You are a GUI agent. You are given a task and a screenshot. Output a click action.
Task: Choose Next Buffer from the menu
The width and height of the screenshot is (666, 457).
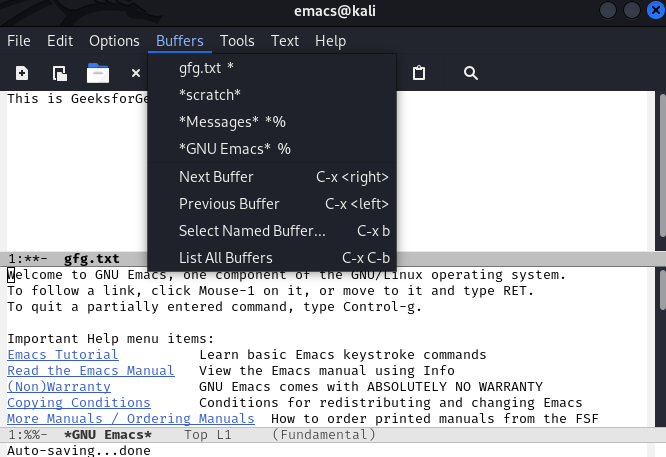(272, 177)
